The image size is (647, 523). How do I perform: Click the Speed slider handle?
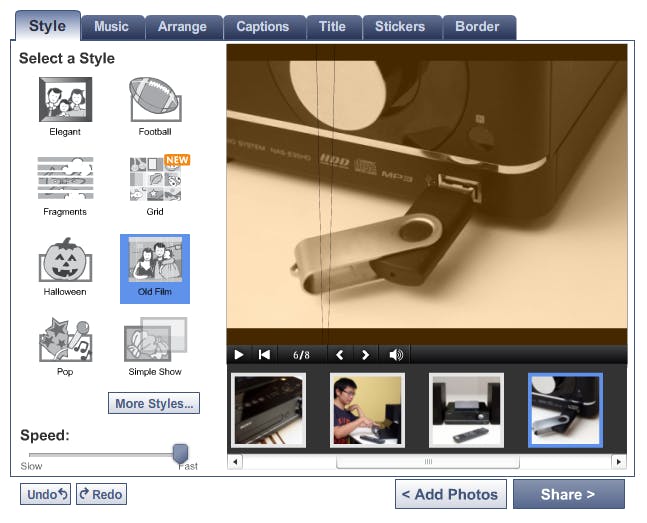[181, 453]
